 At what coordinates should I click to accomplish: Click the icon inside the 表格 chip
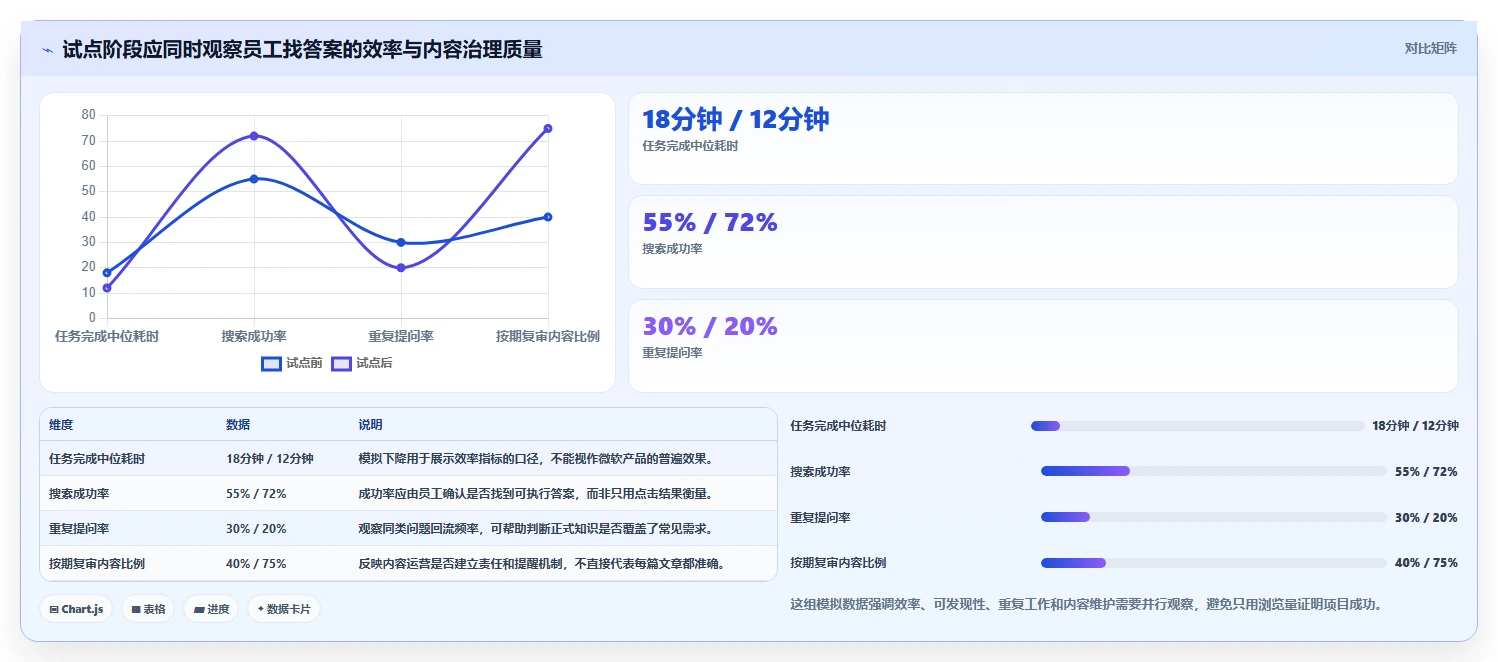[x=136, y=609]
